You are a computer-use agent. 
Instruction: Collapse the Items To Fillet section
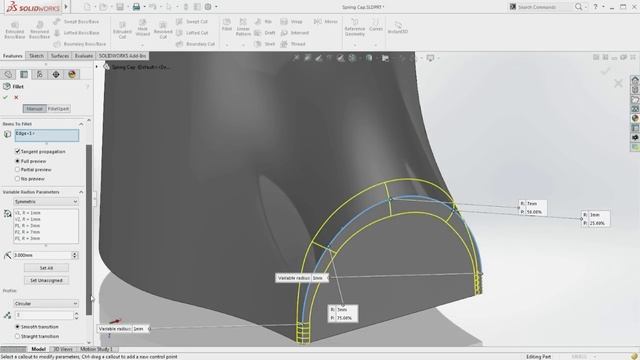(x=81, y=124)
